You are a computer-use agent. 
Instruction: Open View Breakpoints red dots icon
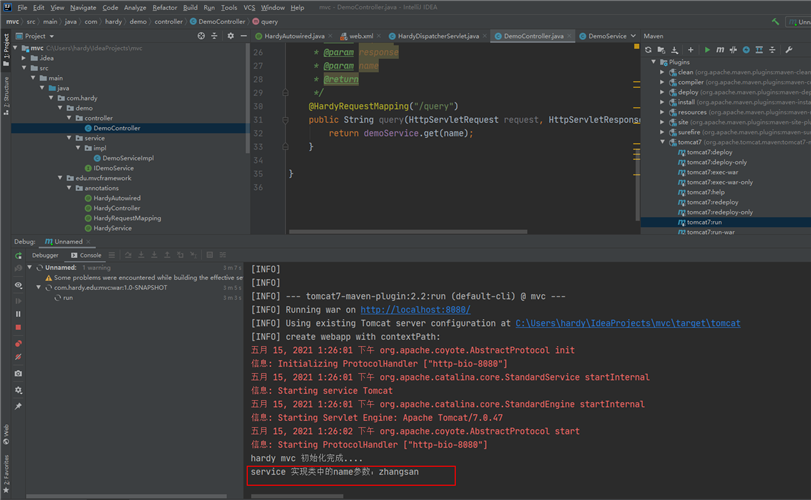pyautogui.click(x=18, y=343)
